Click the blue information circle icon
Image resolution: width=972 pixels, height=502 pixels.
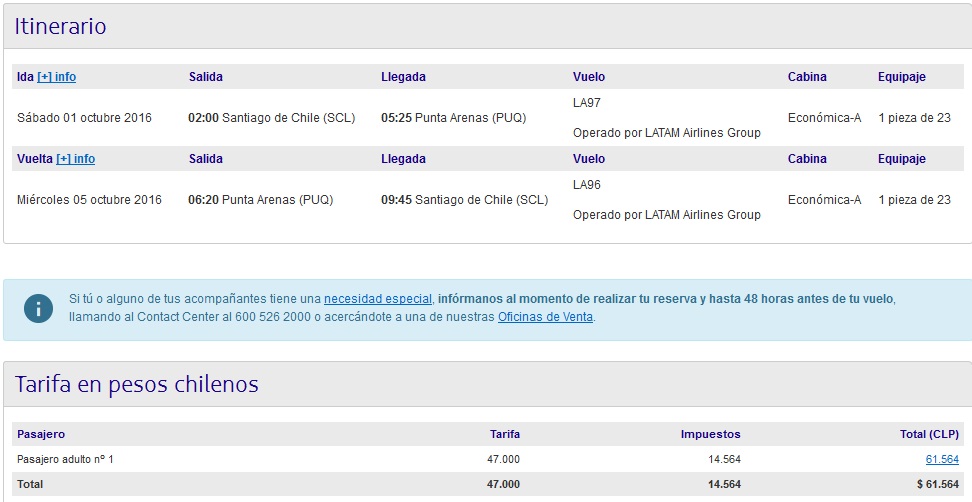point(38,308)
